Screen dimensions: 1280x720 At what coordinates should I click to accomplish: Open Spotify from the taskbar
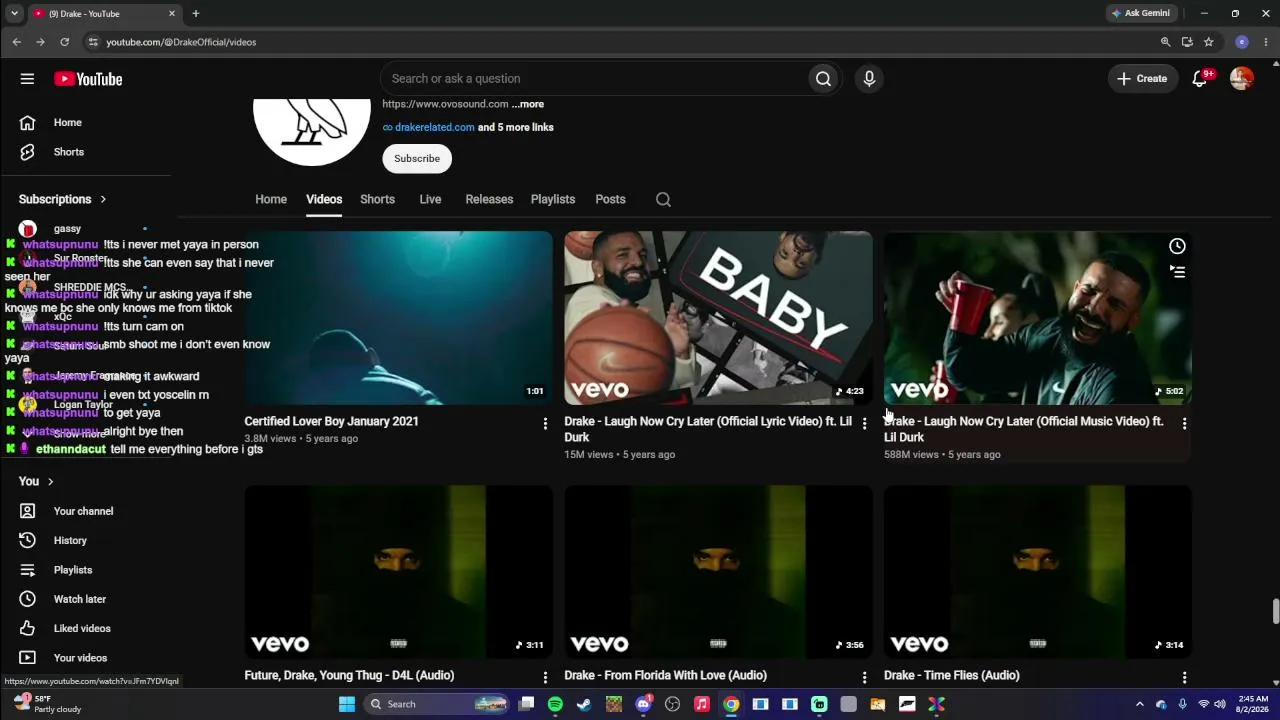click(555, 704)
